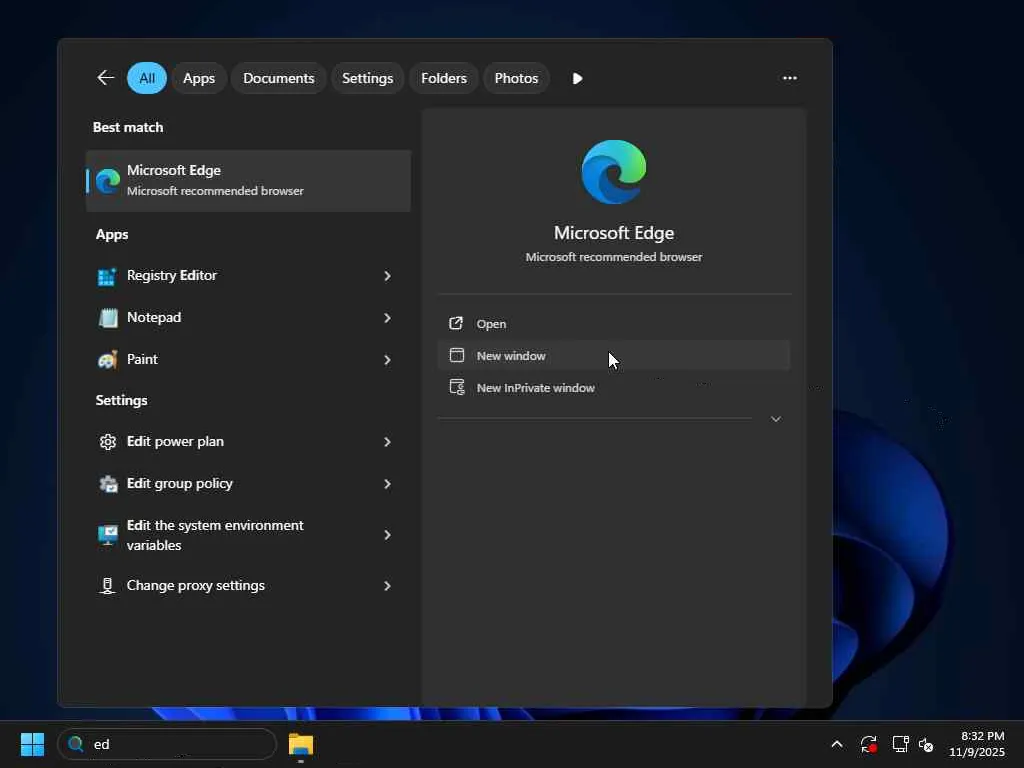Open Edge in a New InPrivate window

click(x=535, y=388)
